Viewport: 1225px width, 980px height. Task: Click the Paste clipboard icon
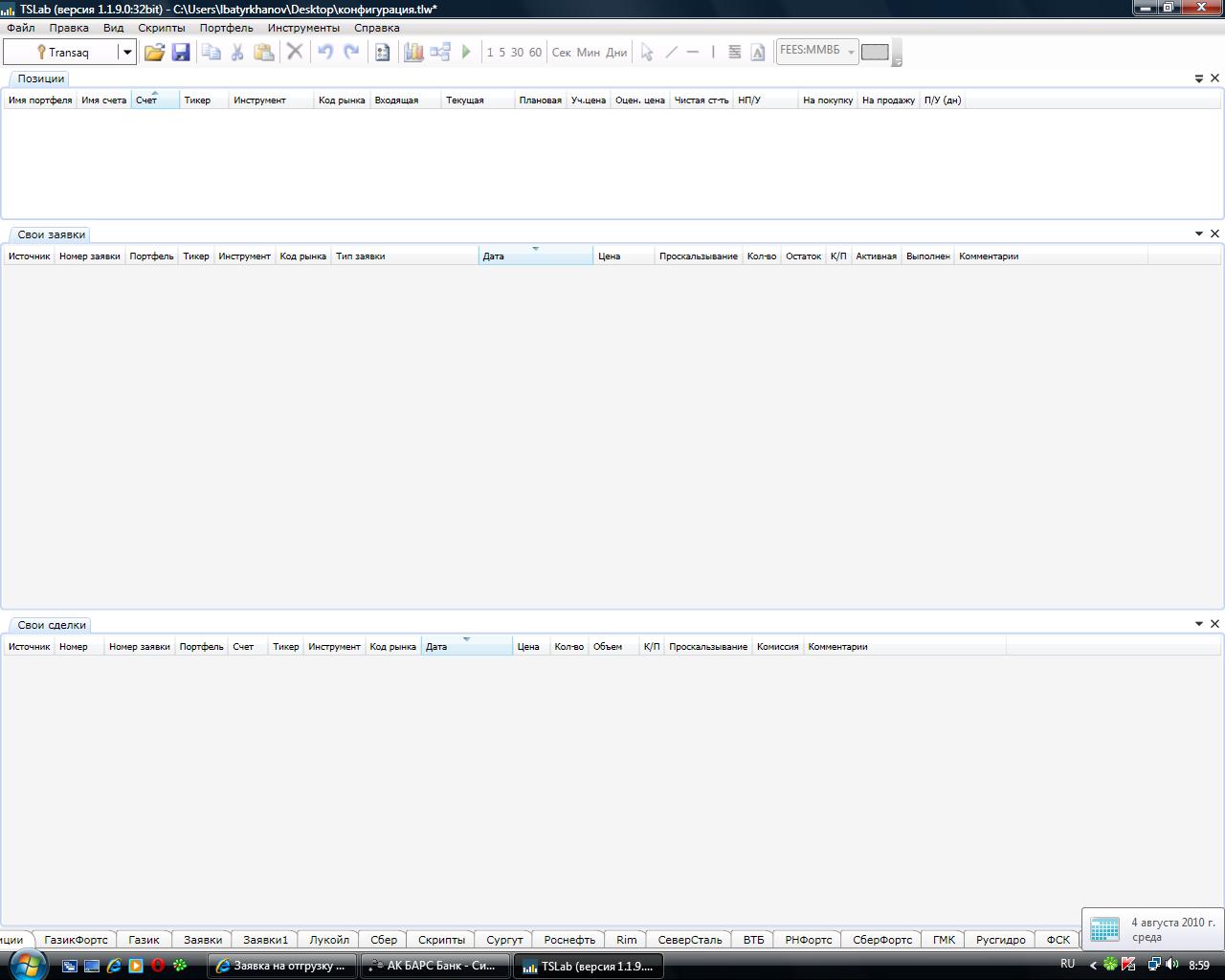coord(263,52)
